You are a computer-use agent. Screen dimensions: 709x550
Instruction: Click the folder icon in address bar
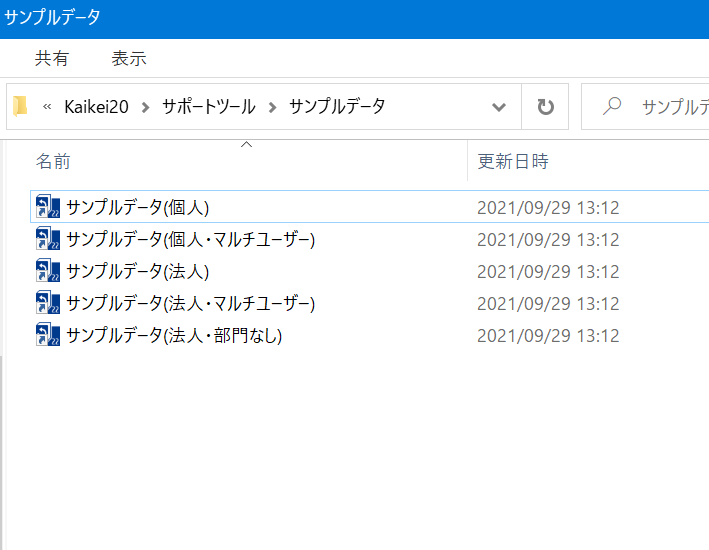point(21,107)
